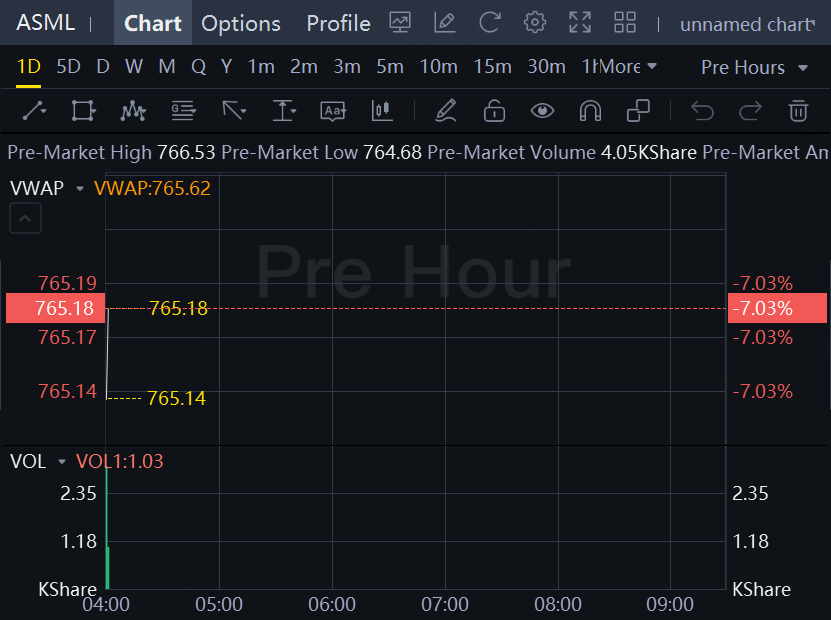
Task: Toggle the pencil draw mode
Action: tap(446, 110)
